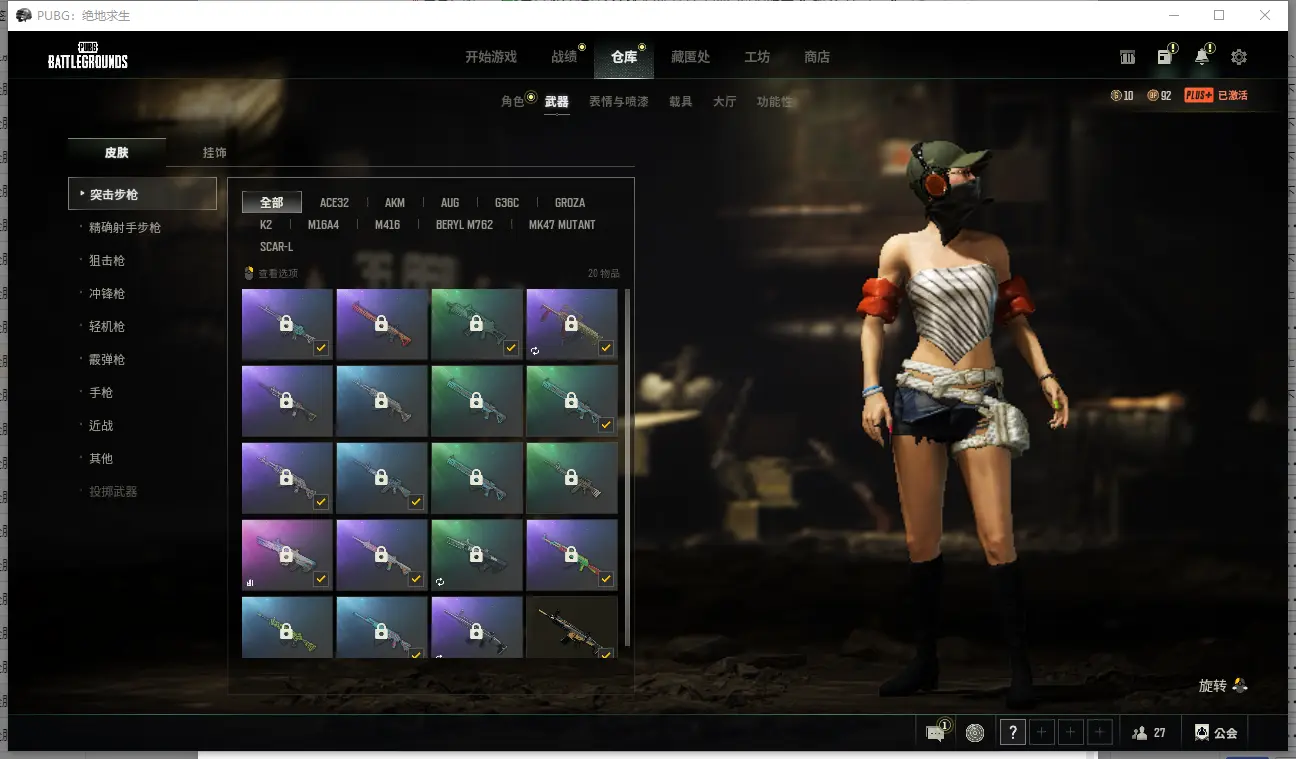This screenshot has height=759, width=1296.
Task: Toggle the checkmark on row one's third skin
Action: [511, 348]
